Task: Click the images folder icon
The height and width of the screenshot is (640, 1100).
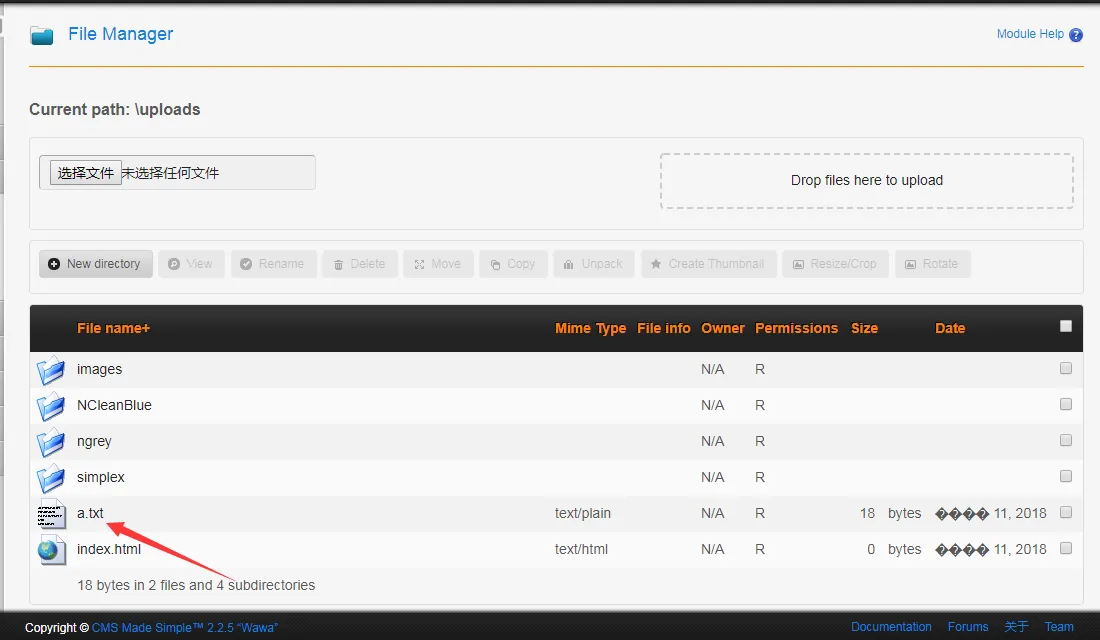Action: [x=51, y=370]
